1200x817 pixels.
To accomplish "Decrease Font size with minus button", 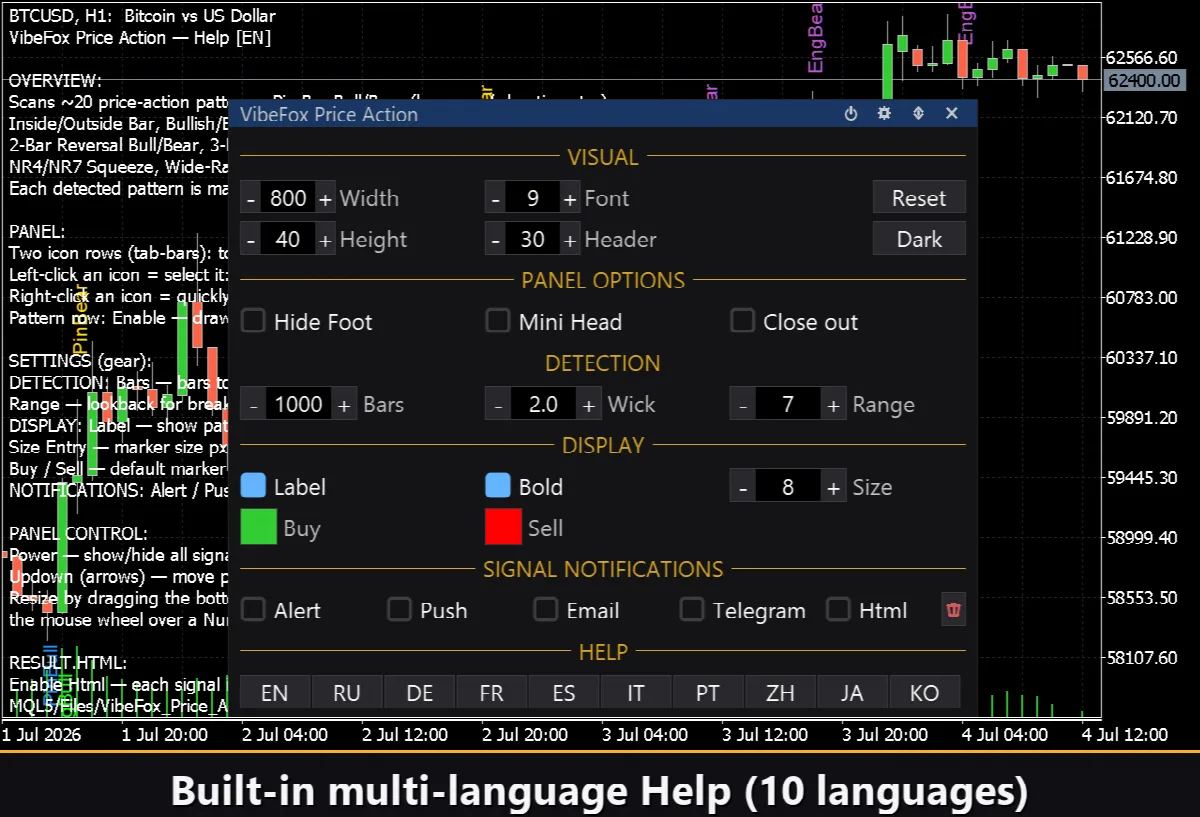I will point(495,198).
